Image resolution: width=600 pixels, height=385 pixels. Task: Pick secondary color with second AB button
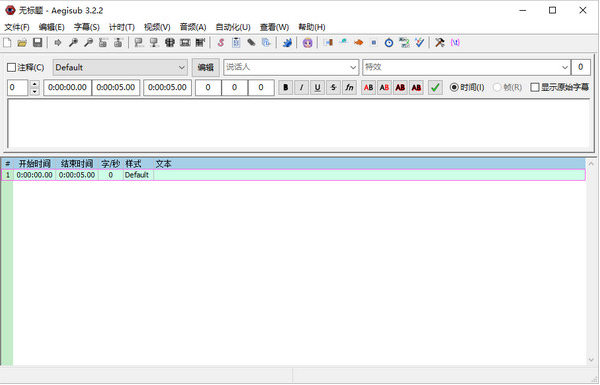[x=385, y=88]
